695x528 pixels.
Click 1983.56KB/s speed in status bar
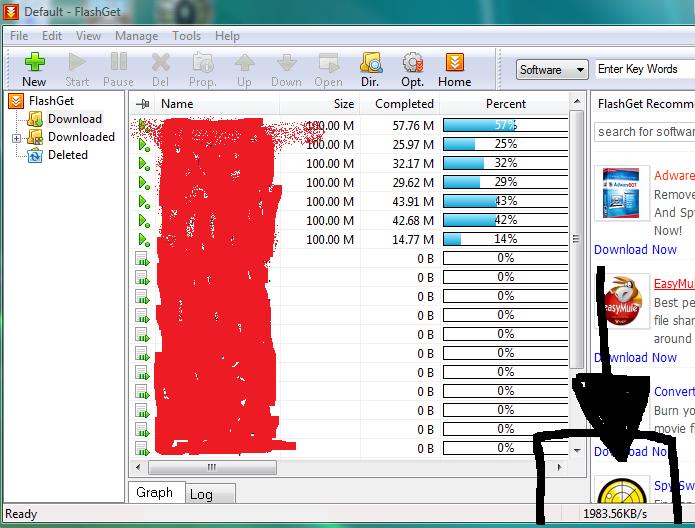coord(615,514)
